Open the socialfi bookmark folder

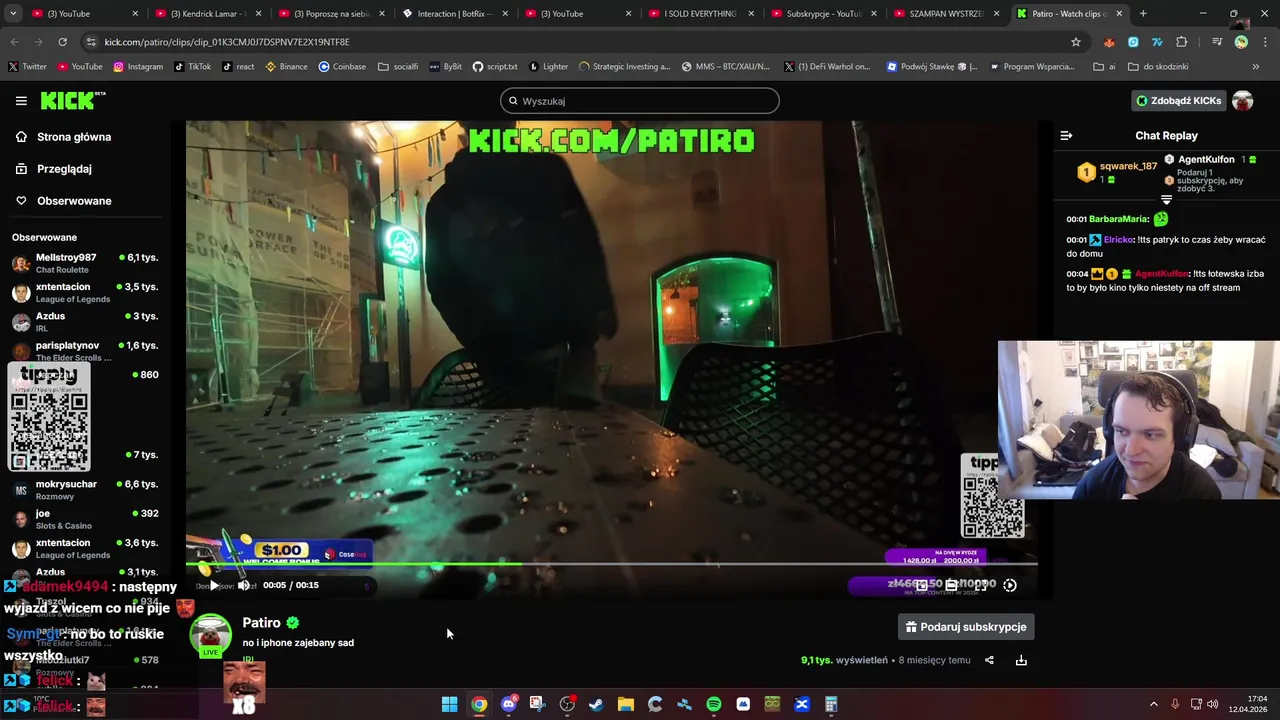[398, 67]
